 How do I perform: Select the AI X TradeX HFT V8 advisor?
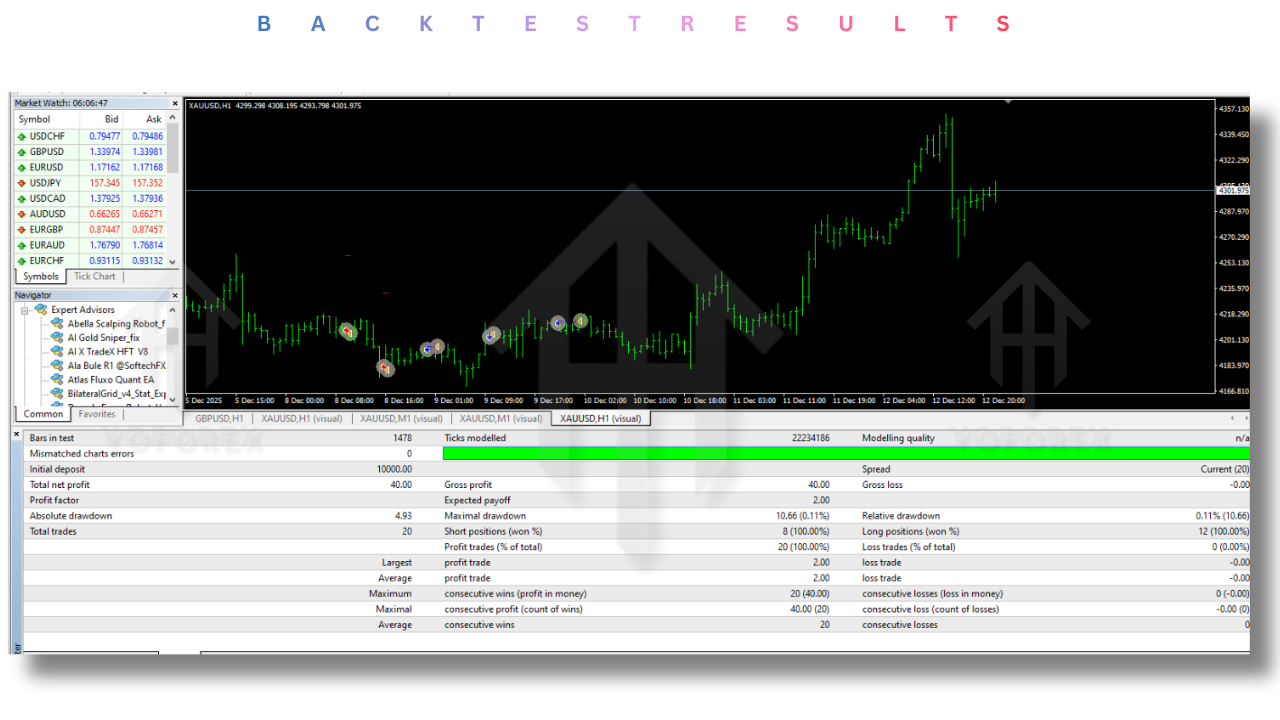point(55,351)
